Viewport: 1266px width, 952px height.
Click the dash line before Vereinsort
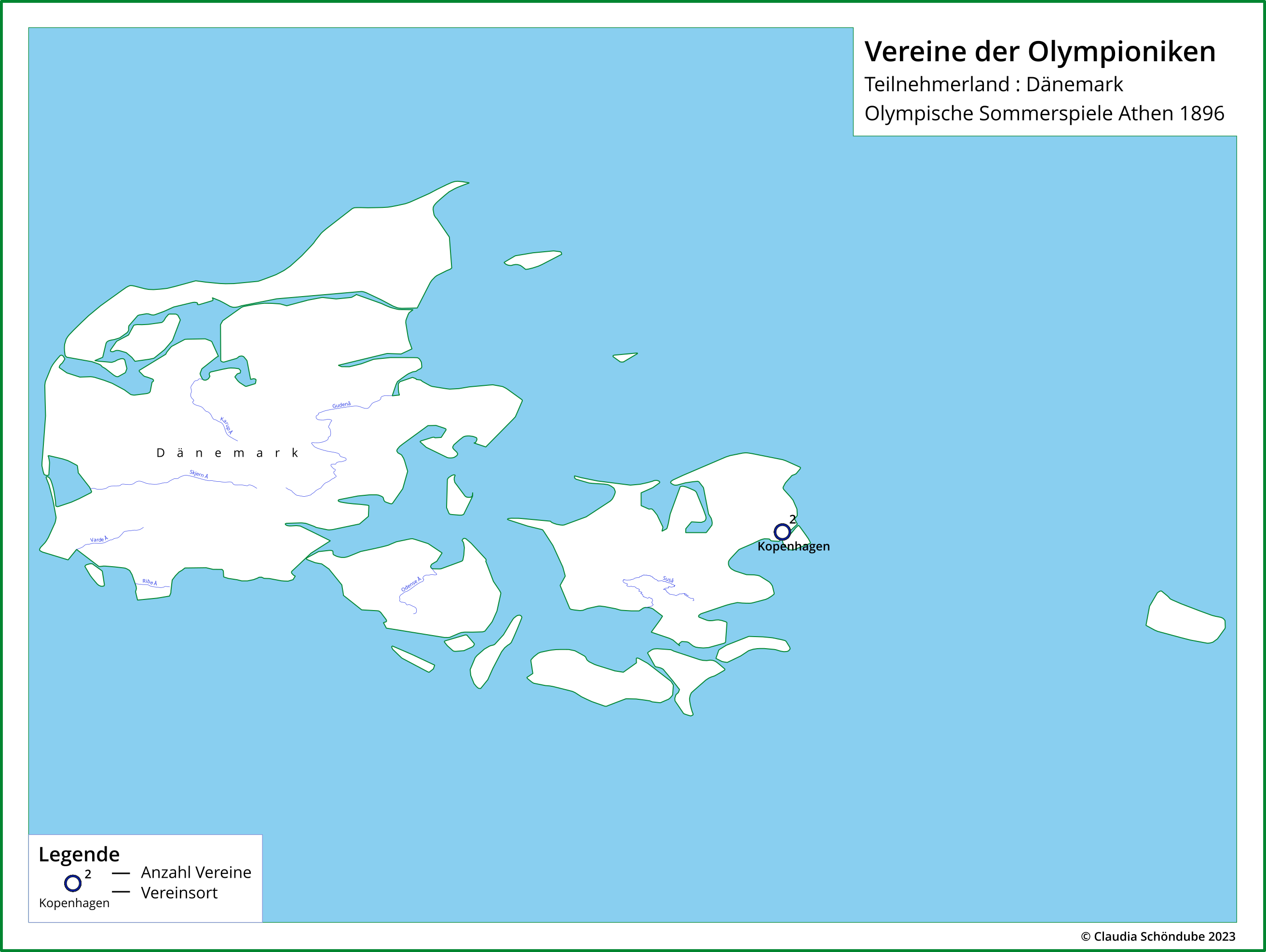(x=121, y=892)
